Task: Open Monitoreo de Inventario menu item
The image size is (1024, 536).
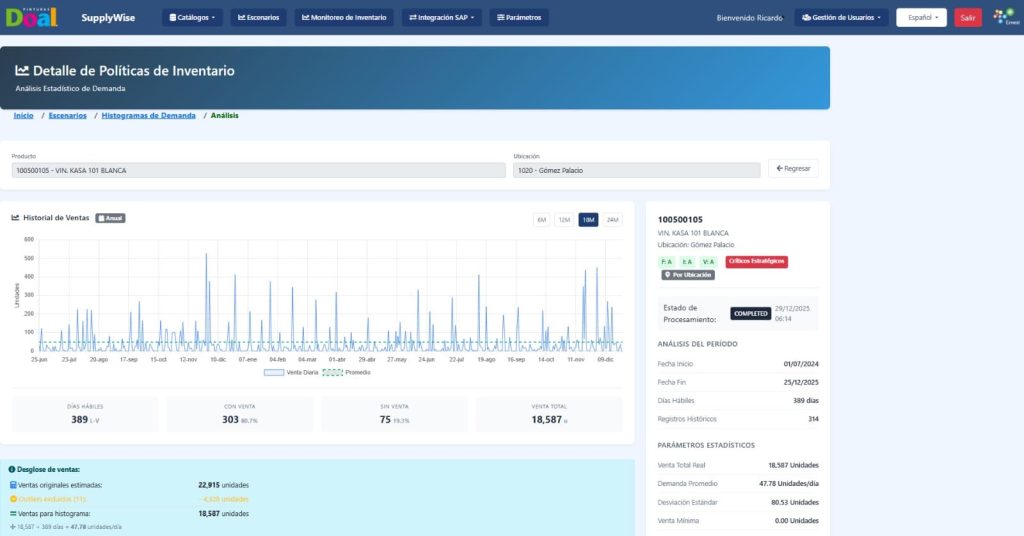Action: [x=343, y=18]
